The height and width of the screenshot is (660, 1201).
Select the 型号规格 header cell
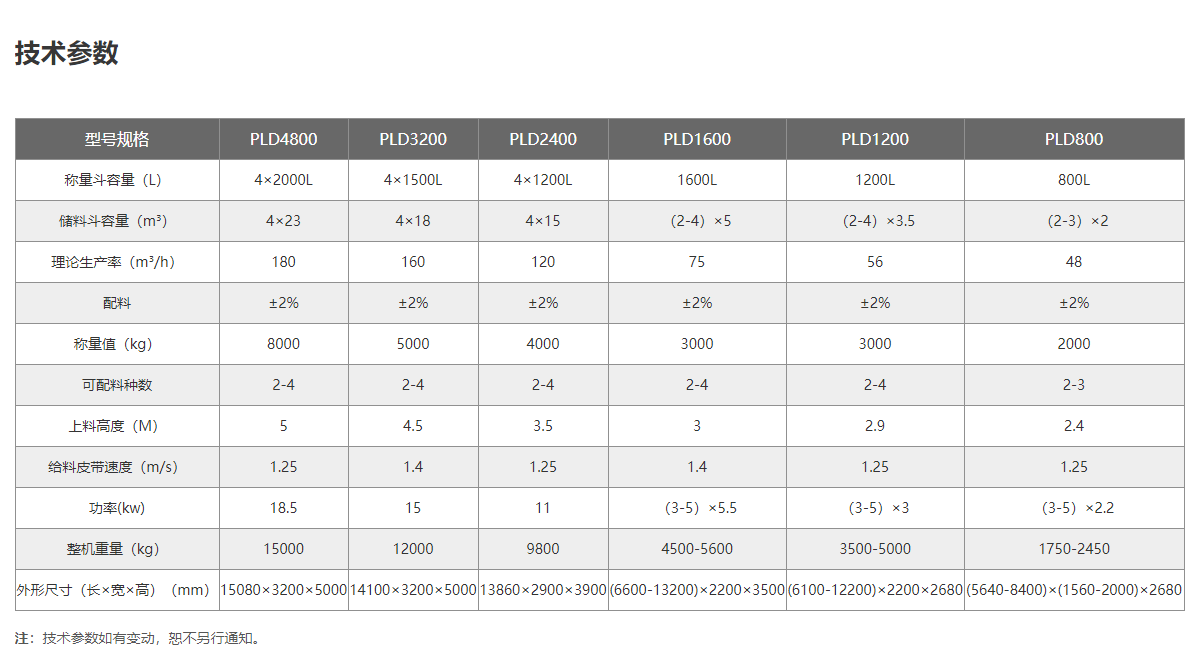[x=117, y=139]
